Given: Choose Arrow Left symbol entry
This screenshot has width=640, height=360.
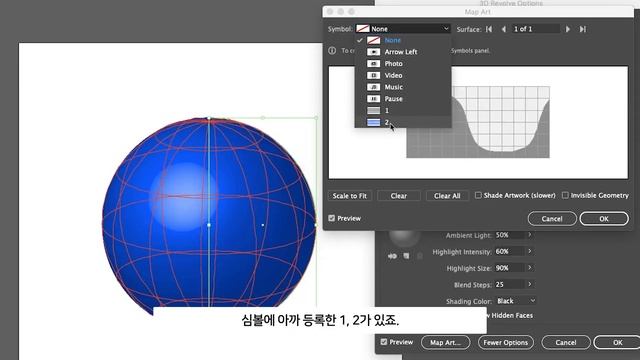Looking at the screenshot, I should [402, 52].
